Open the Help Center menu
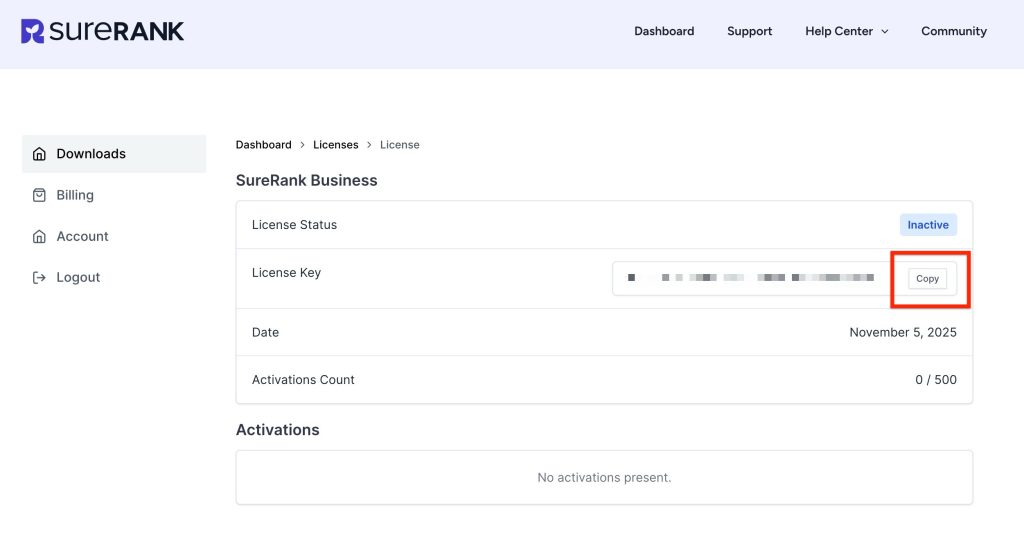The image size is (1024, 548). click(838, 31)
